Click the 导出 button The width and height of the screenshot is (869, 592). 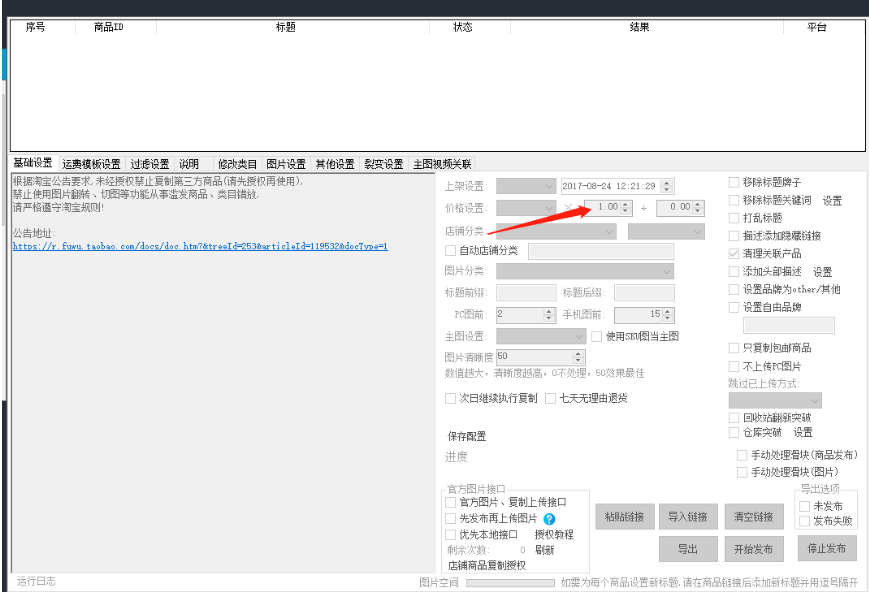(688, 549)
